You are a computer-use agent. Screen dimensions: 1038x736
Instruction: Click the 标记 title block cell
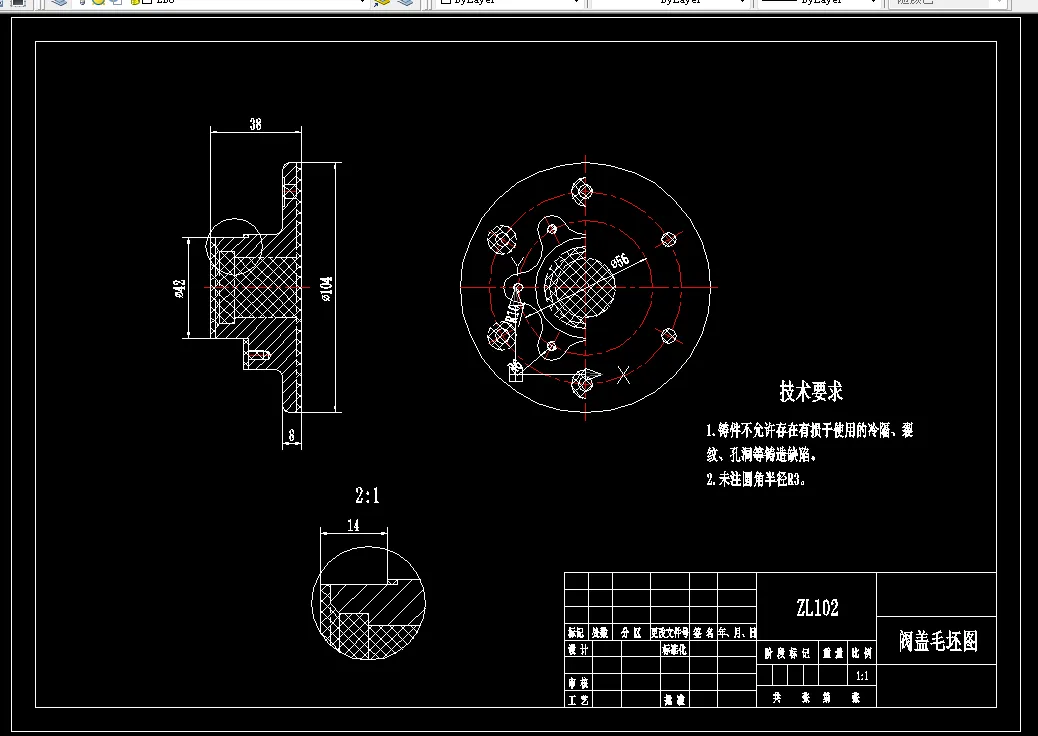pyautogui.click(x=576, y=633)
